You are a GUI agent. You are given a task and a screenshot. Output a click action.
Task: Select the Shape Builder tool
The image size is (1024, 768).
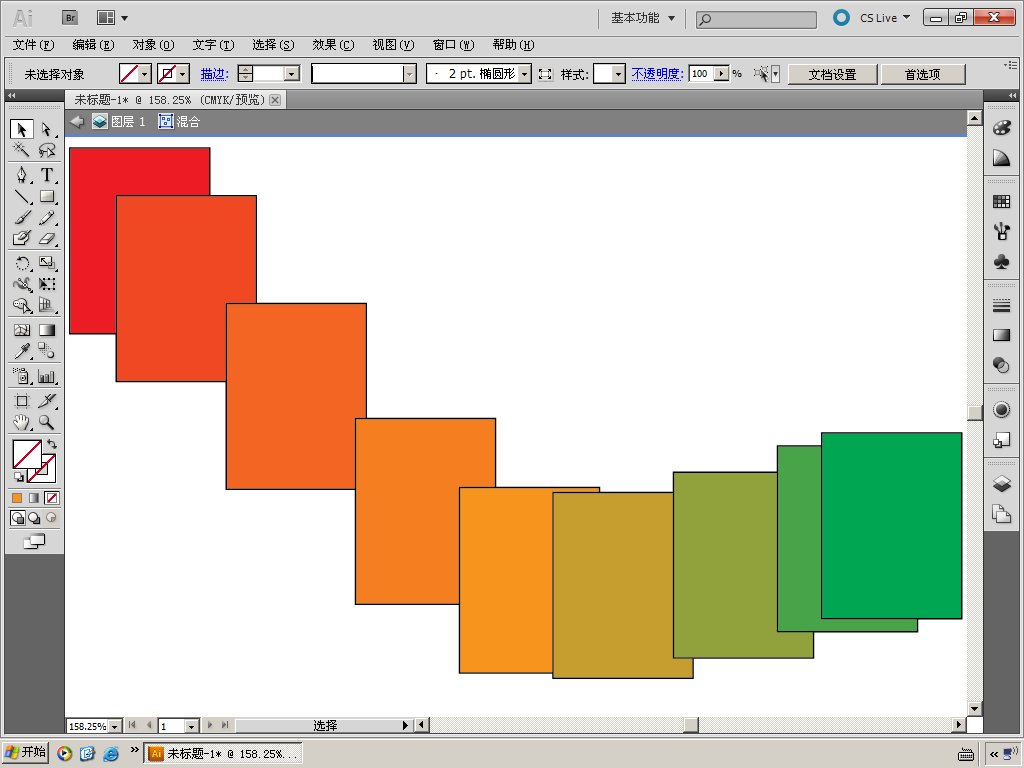[x=22, y=305]
